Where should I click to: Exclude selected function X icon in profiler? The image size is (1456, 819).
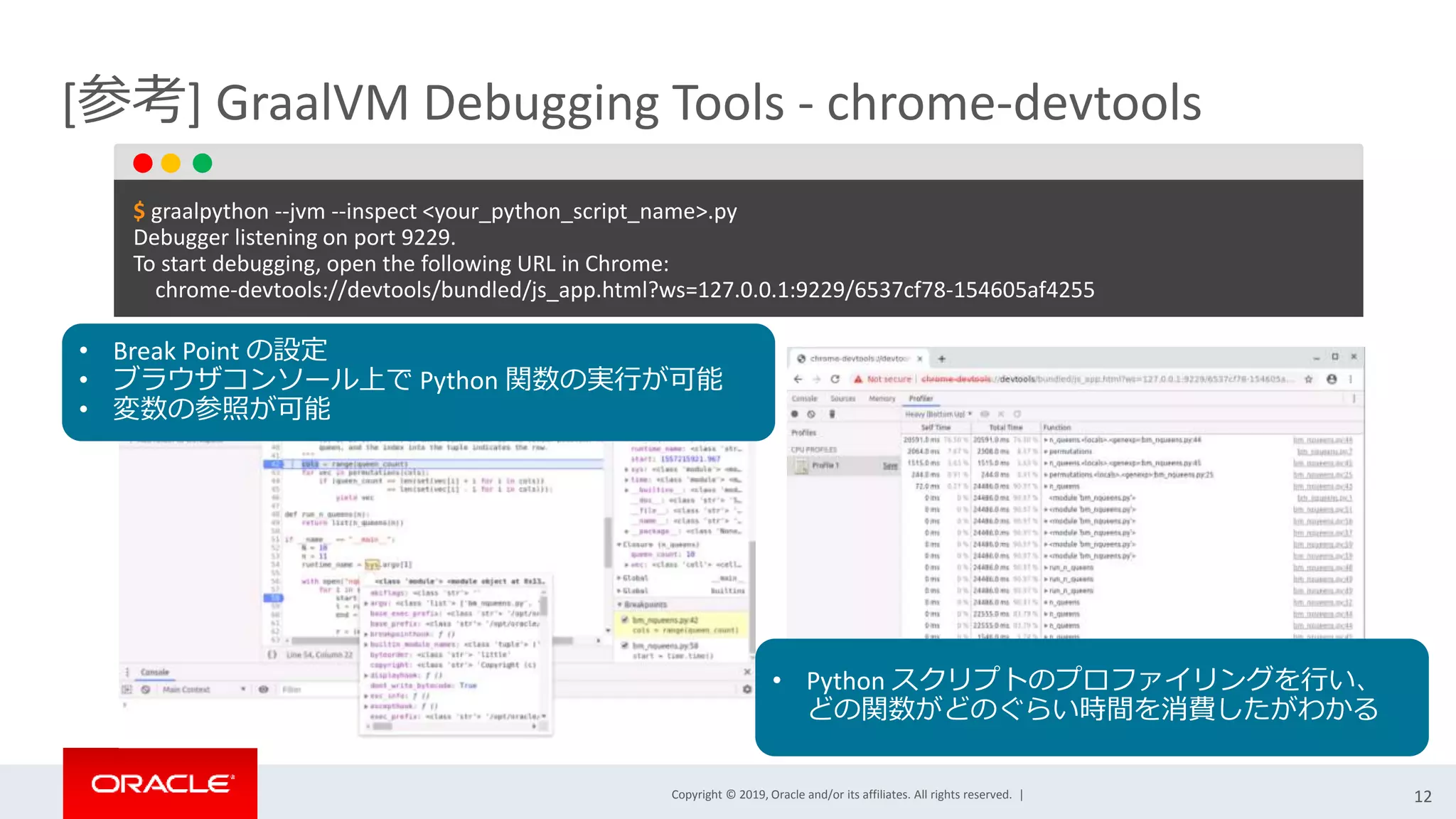point(1001,414)
